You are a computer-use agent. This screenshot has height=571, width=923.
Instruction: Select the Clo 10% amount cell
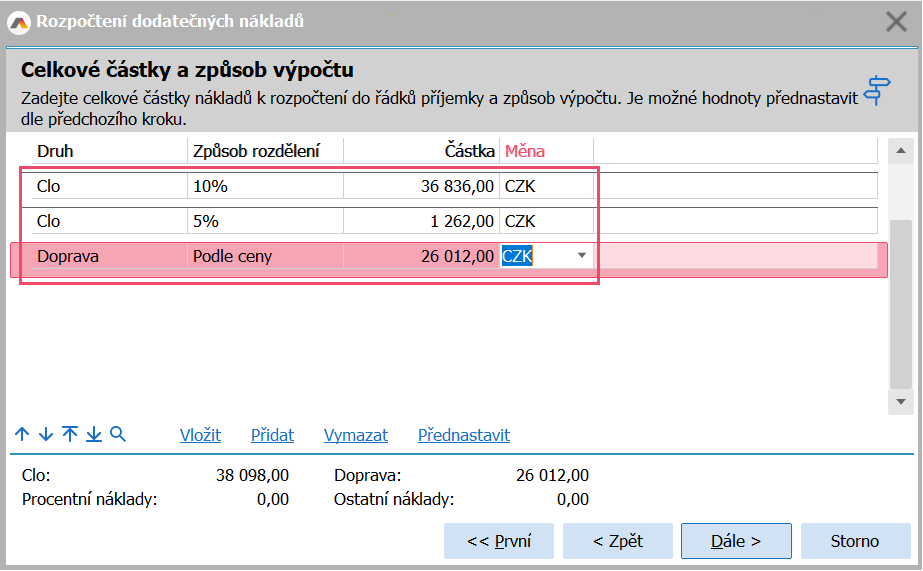click(x=421, y=186)
